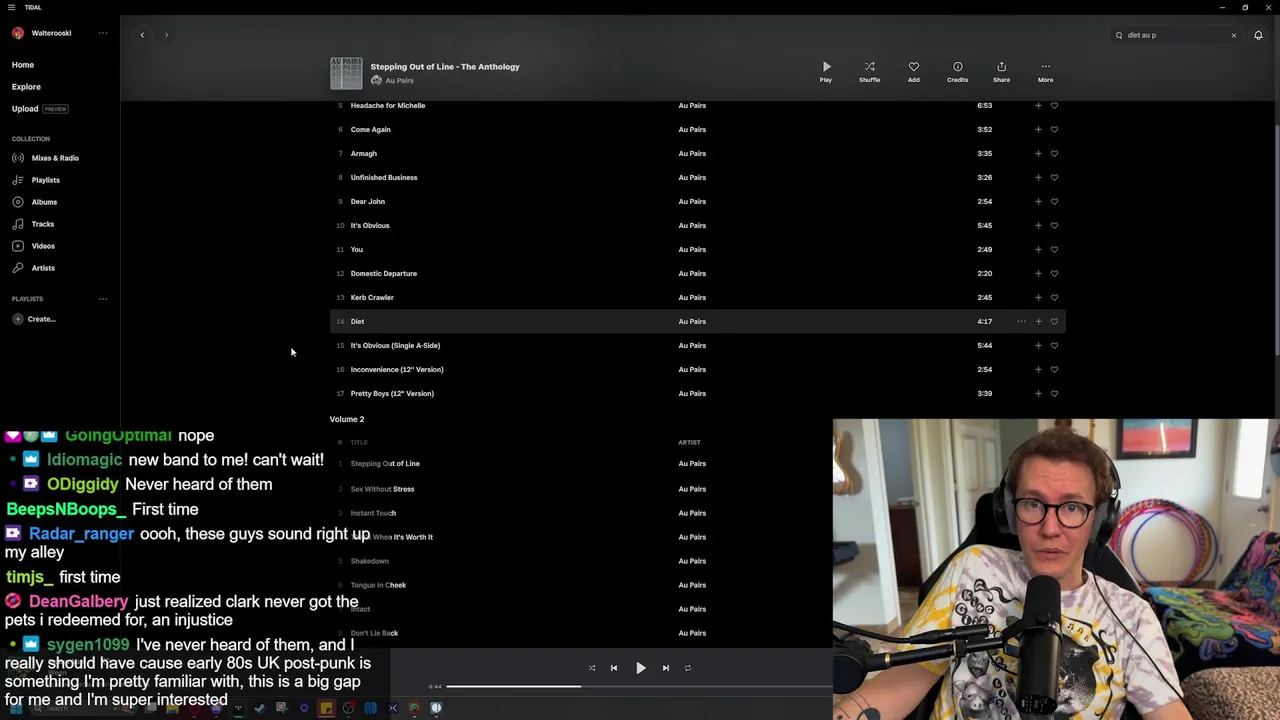Add Come Again to playlist
The image size is (1280, 720).
pos(1038,129)
